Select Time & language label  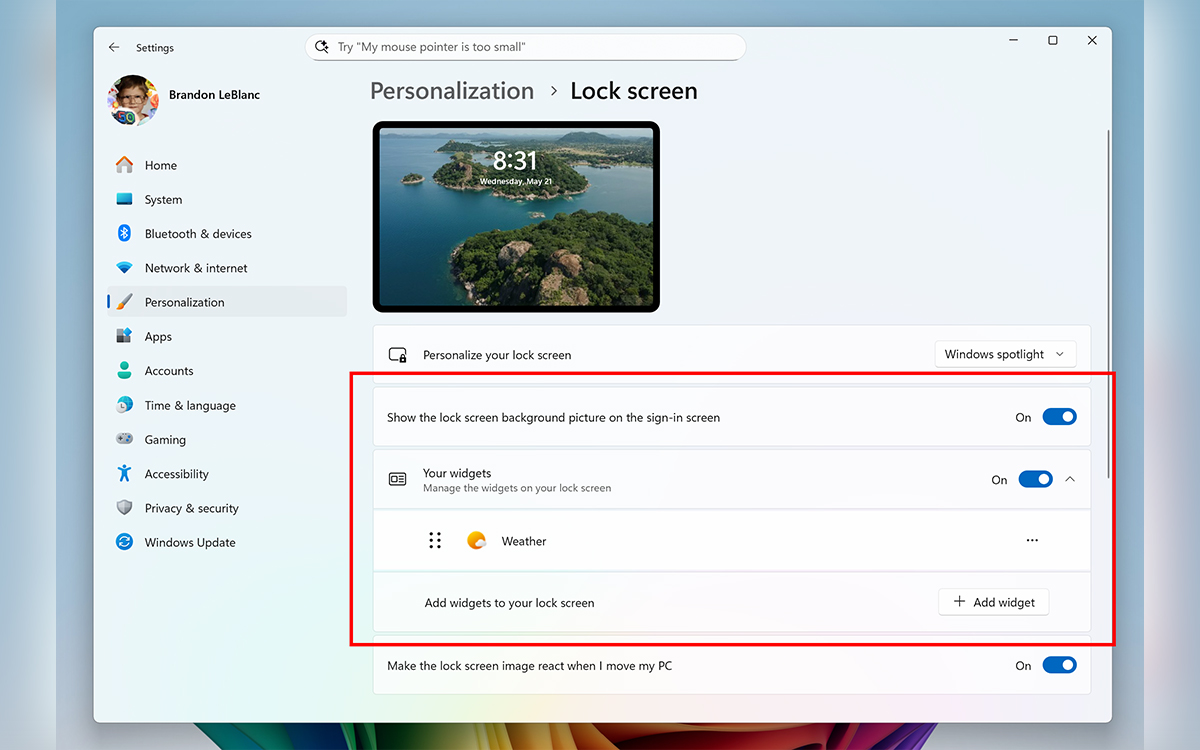pos(190,405)
